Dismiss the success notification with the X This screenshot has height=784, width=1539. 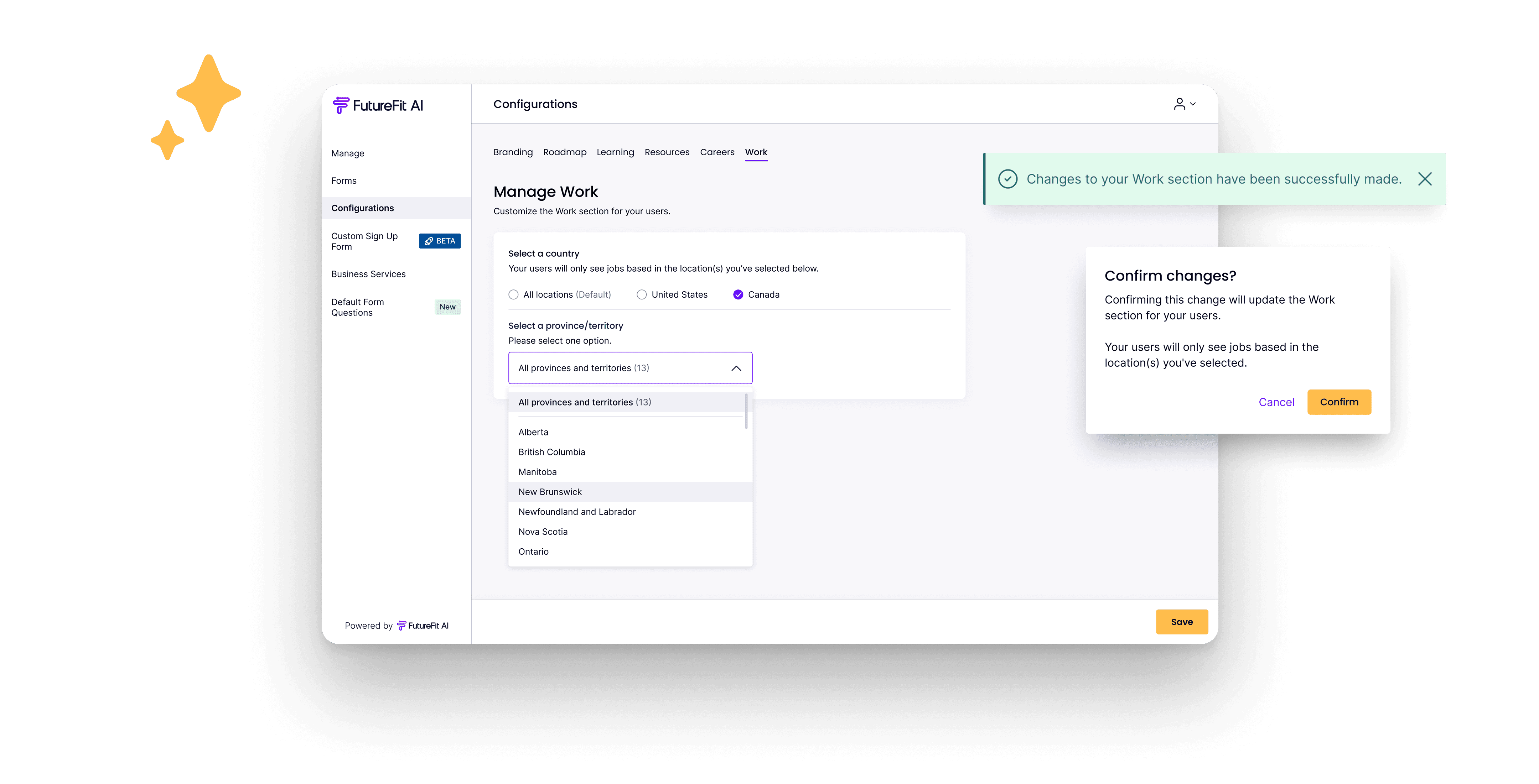coord(1424,179)
